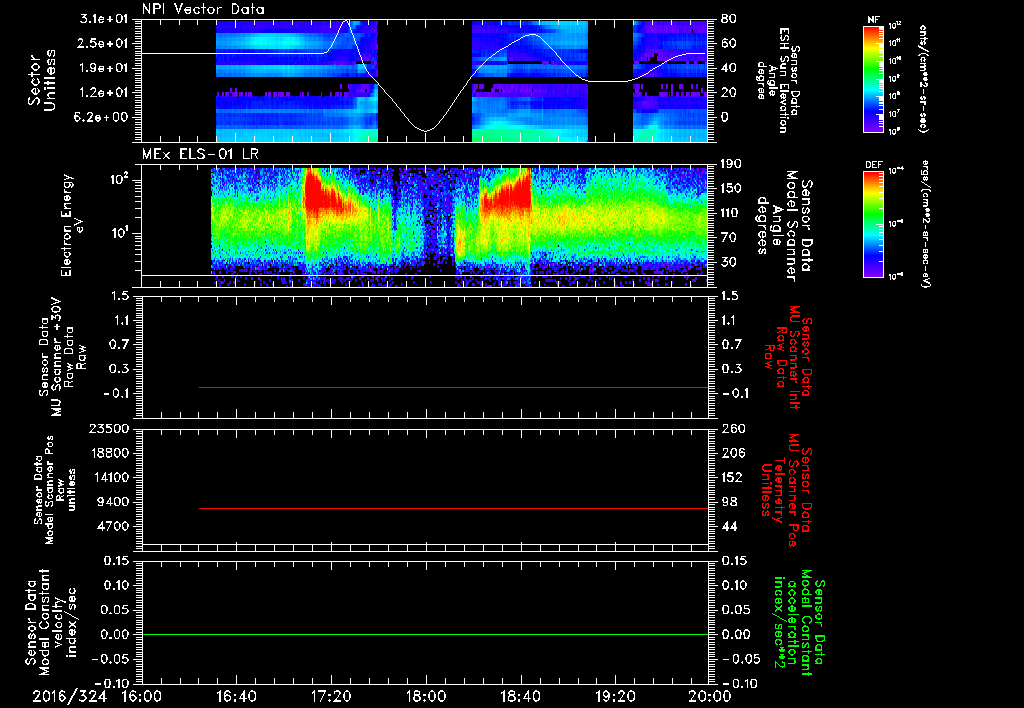Click the DEF energy flux color bar
The width and height of the screenshot is (1024, 708).
pos(874,223)
